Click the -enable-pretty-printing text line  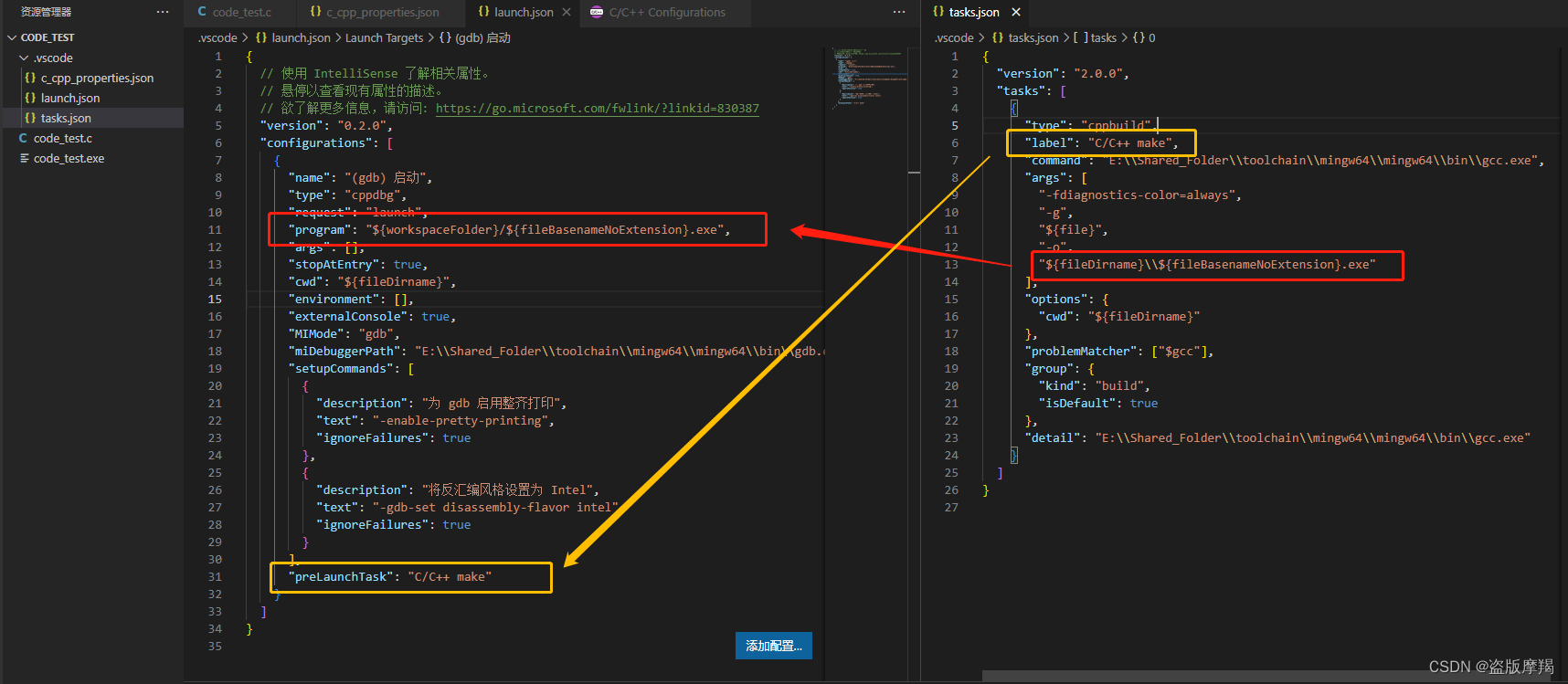coord(435,420)
